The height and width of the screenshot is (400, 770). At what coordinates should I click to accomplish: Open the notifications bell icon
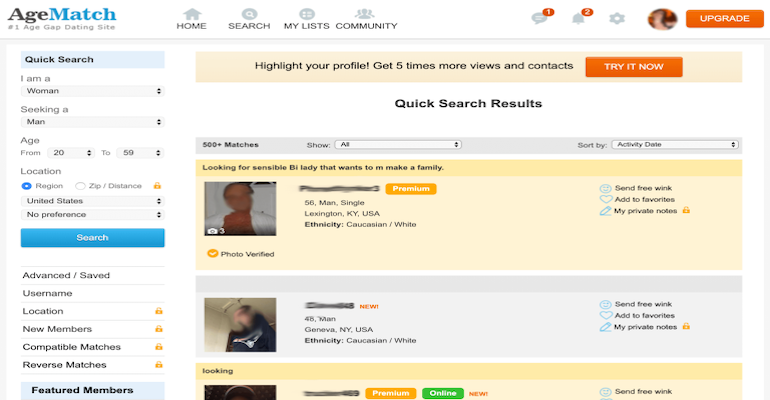(x=578, y=18)
